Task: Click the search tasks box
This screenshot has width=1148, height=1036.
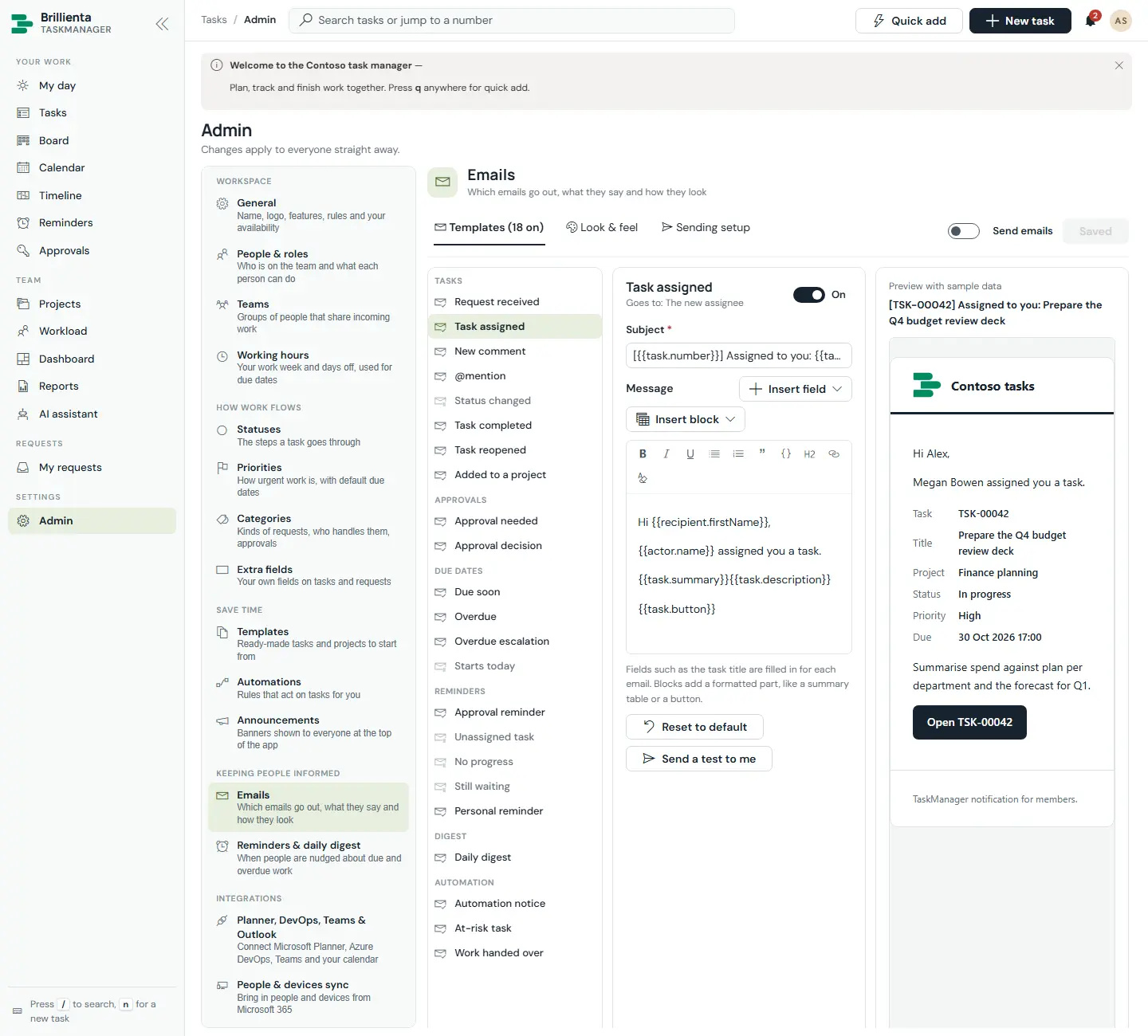Action: point(512,21)
